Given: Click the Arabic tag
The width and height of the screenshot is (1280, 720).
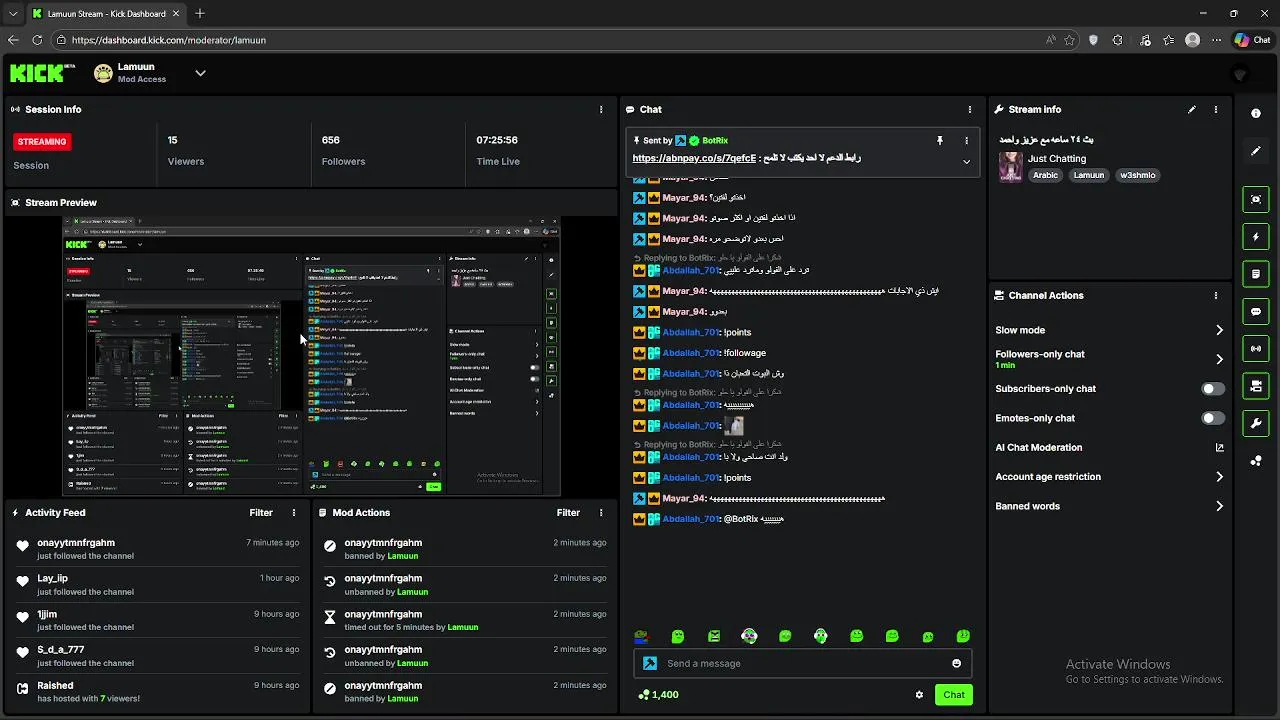Looking at the screenshot, I should click(x=1045, y=175).
